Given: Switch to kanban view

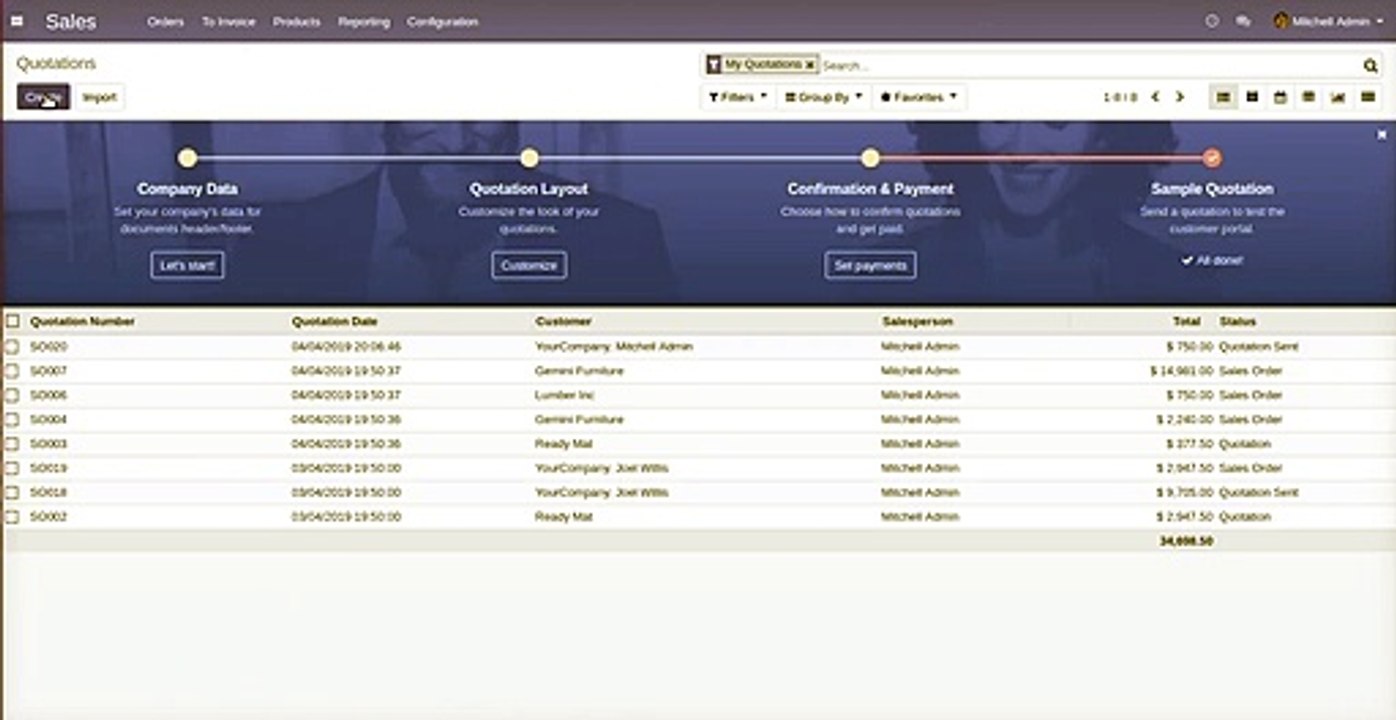Looking at the screenshot, I should pos(1252,97).
